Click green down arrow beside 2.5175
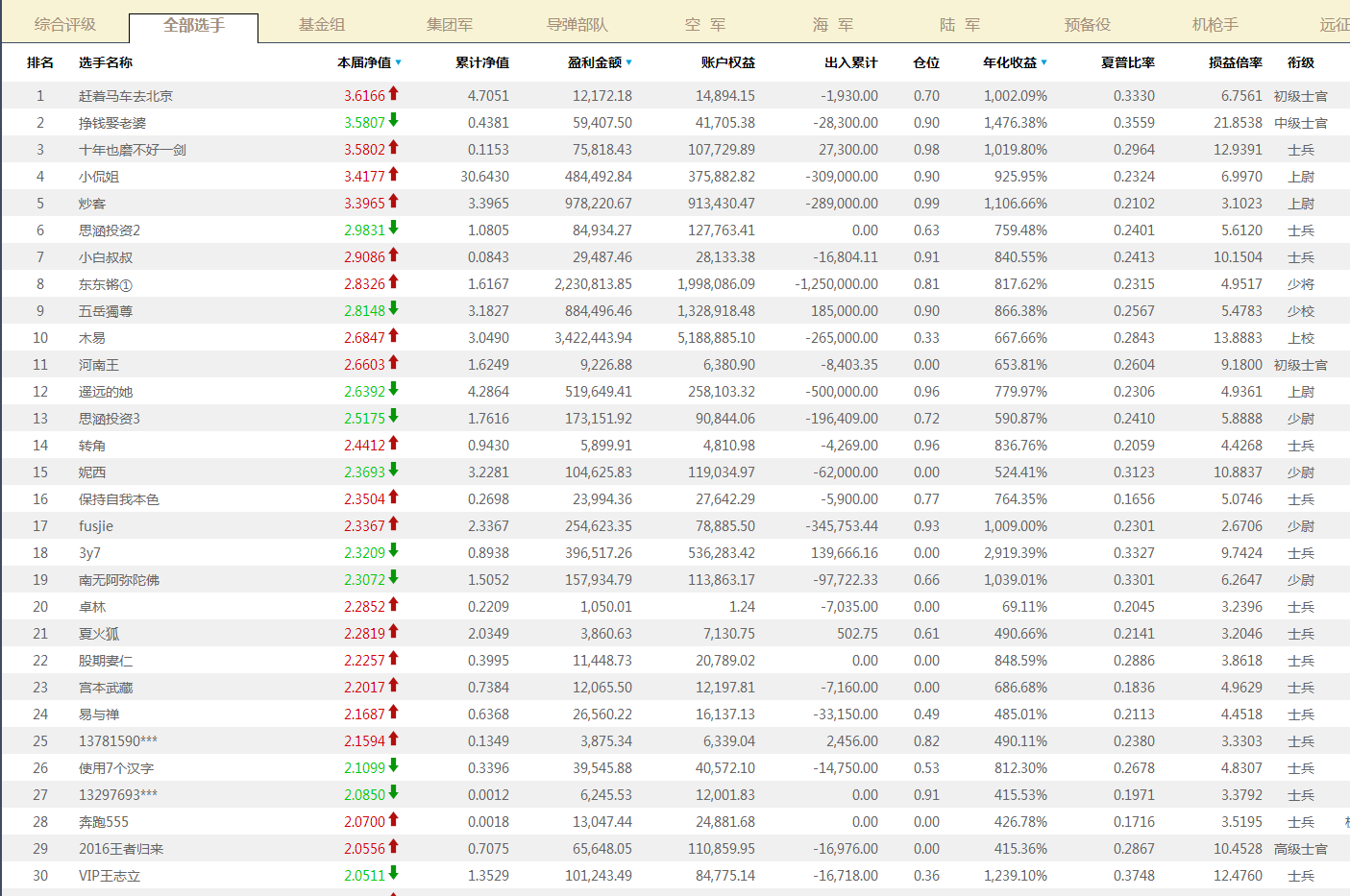Viewport: 1350px width, 896px height. point(393,417)
